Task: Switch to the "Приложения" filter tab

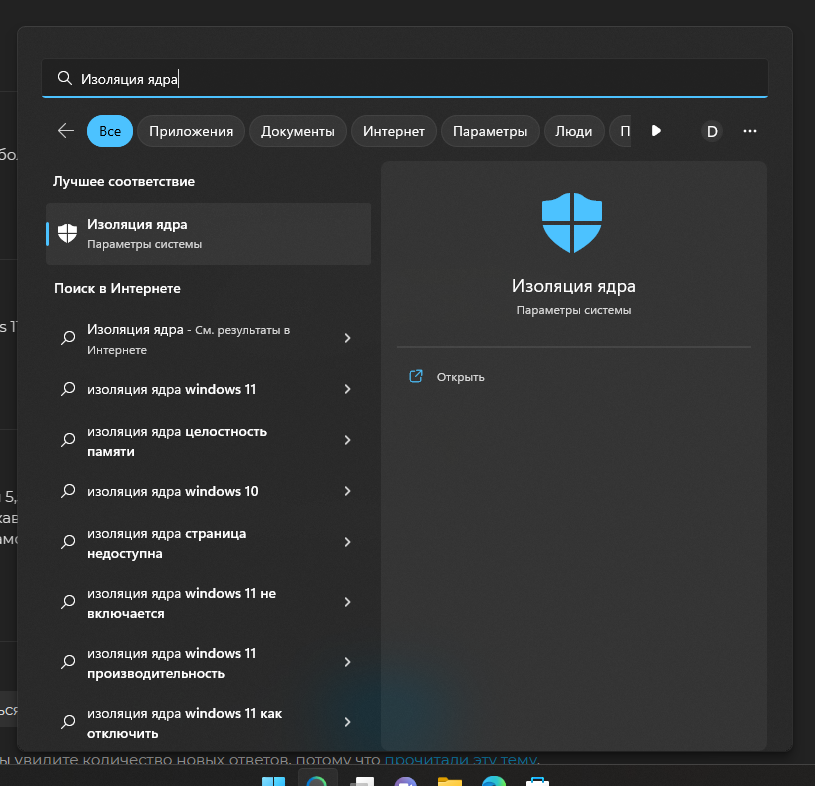Action: tap(191, 131)
